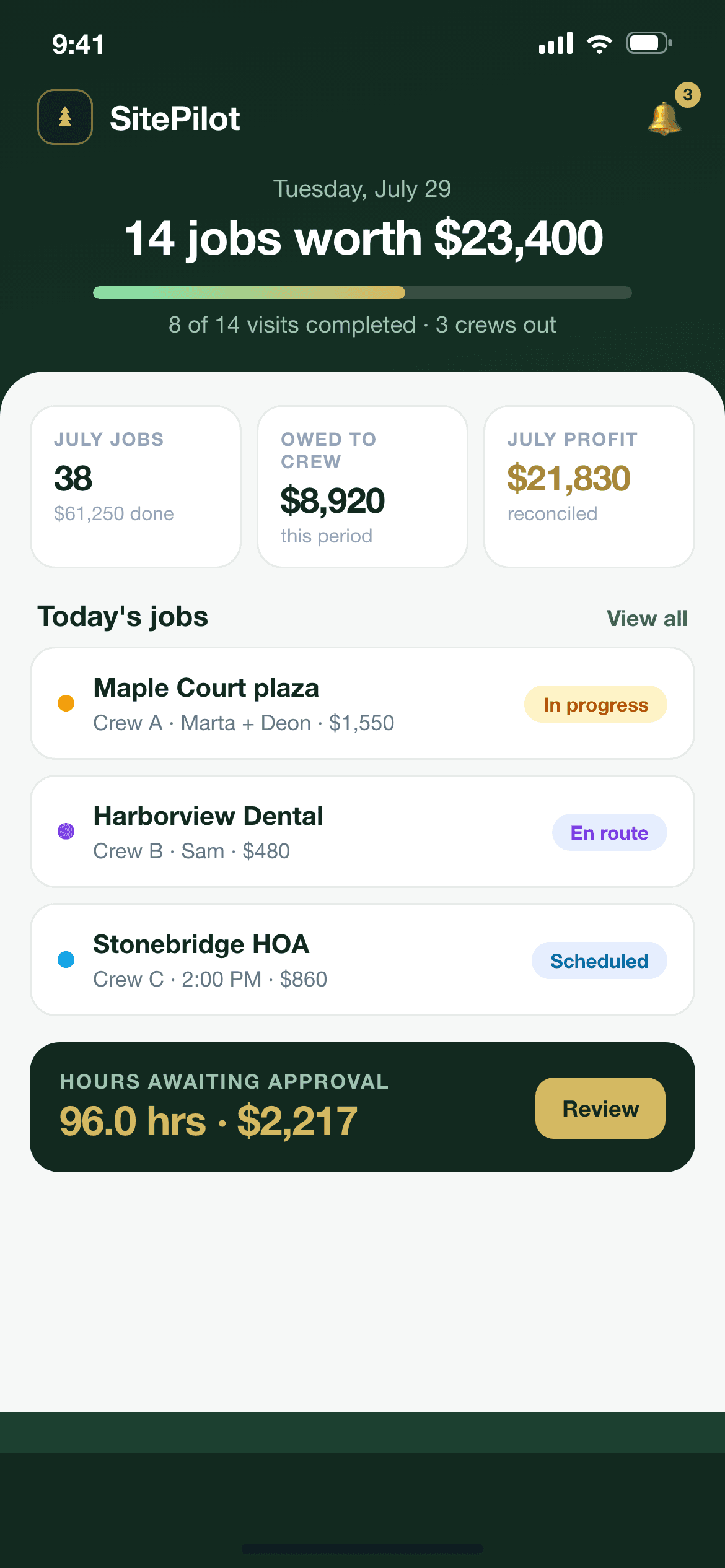Open the July Profit card
The height and width of the screenshot is (1568, 725).
point(589,487)
